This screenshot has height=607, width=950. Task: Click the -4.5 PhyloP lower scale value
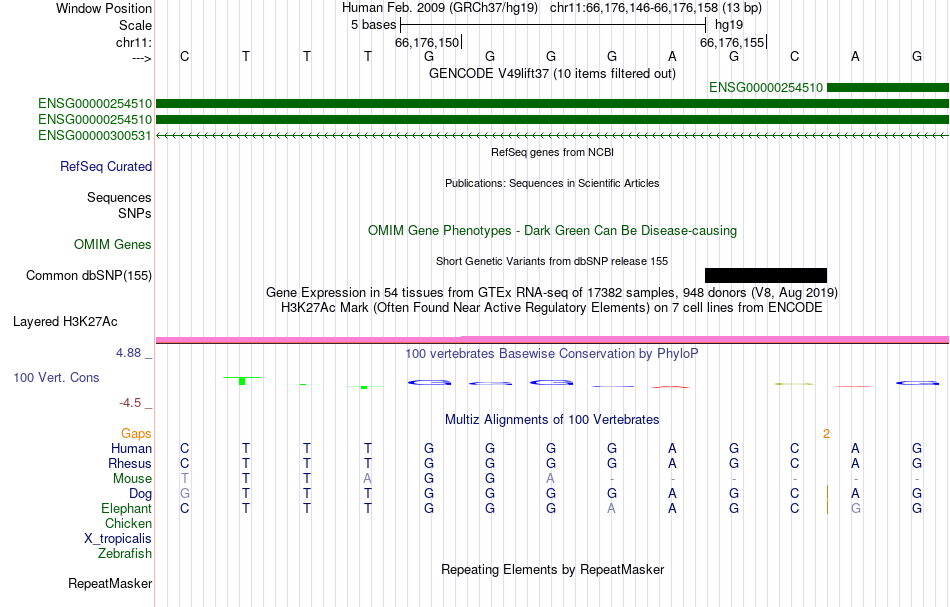click(130, 403)
